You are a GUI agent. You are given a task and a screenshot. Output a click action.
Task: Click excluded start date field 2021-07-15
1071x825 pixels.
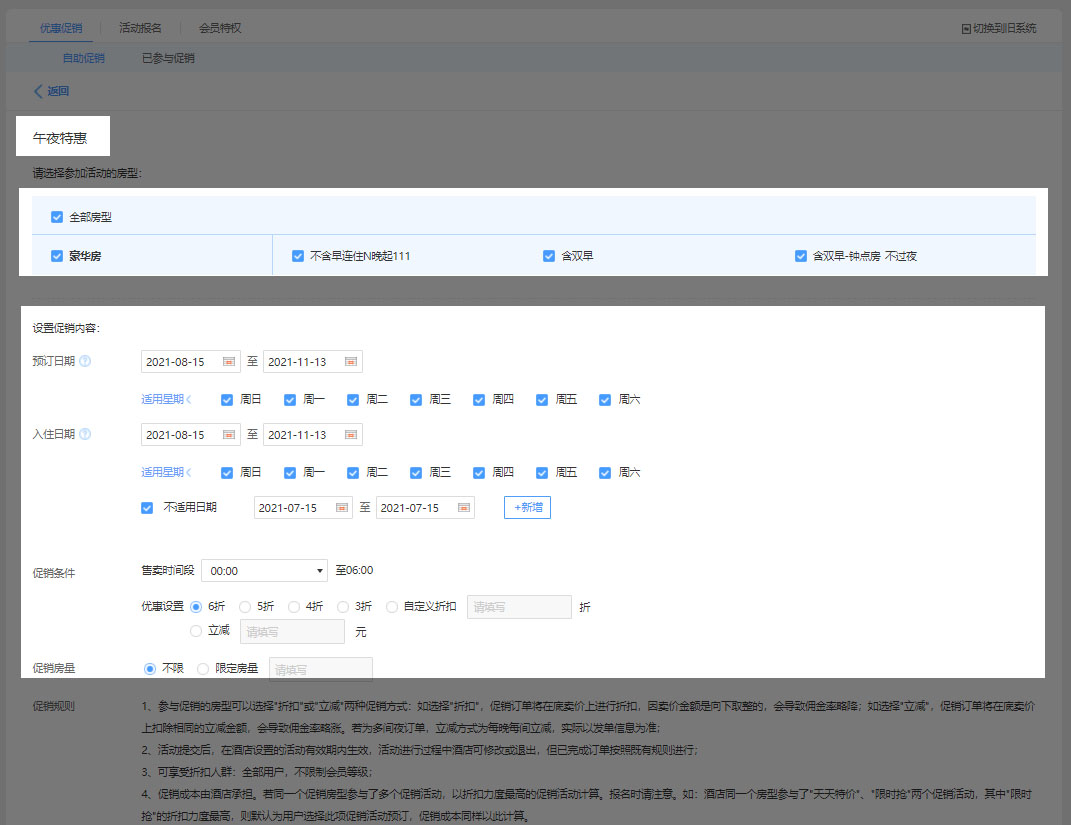[x=303, y=508]
